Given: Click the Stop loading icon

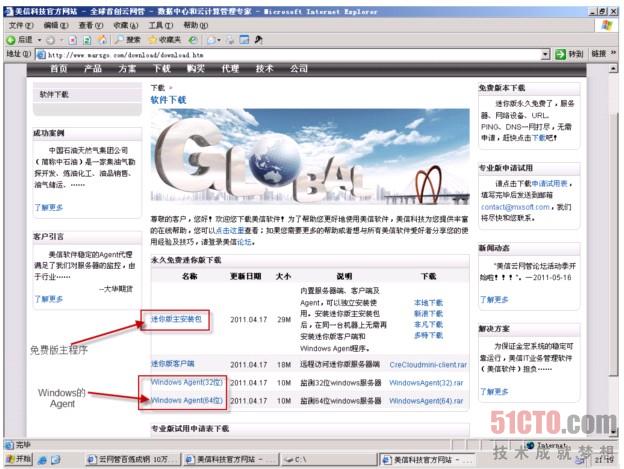Looking at the screenshot, I should tap(72, 40).
